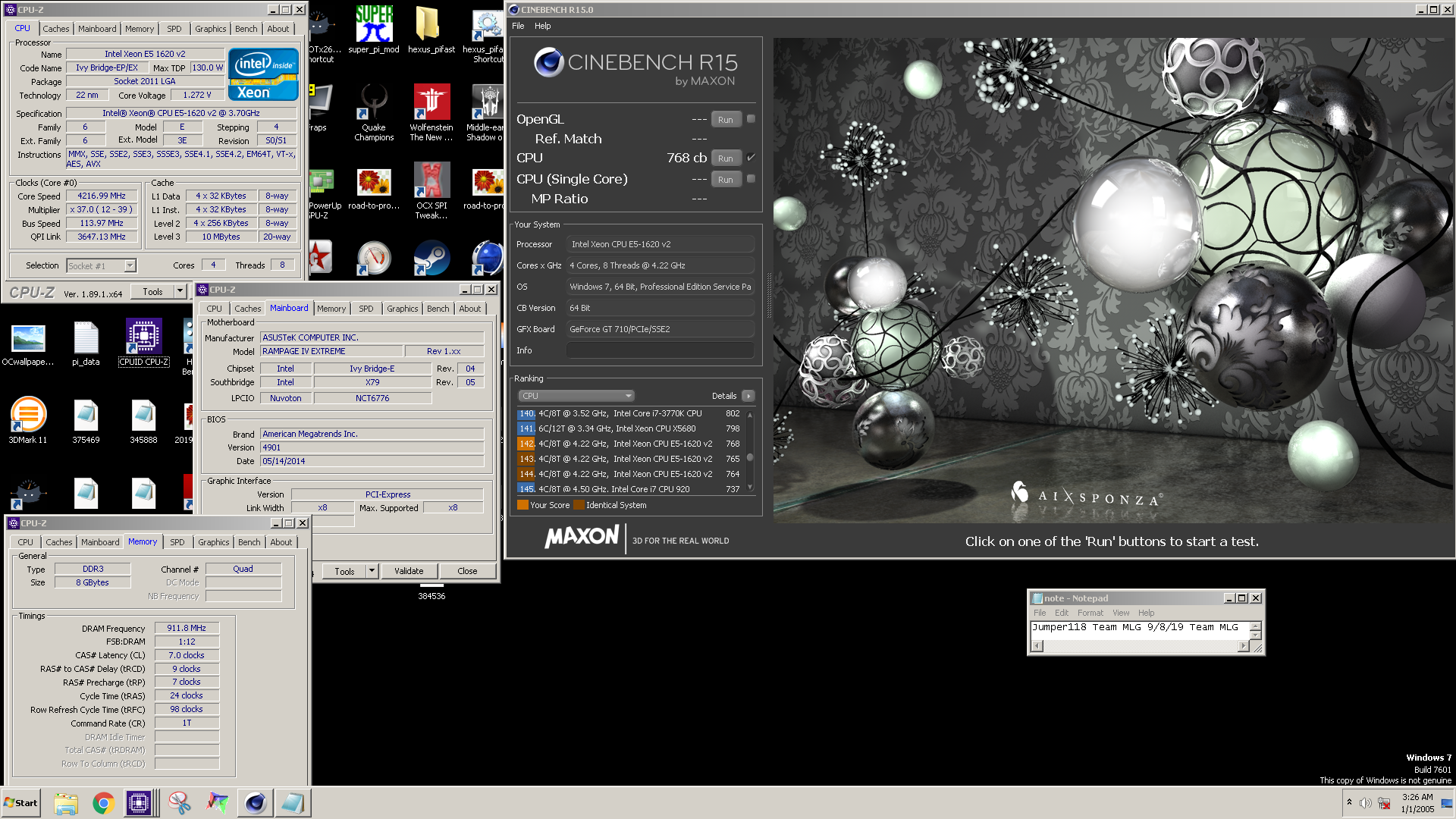This screenshot has height=819, width=1456.
Task: Switch to Caches tab in top CPU-Z window
Action: point(55,29)
